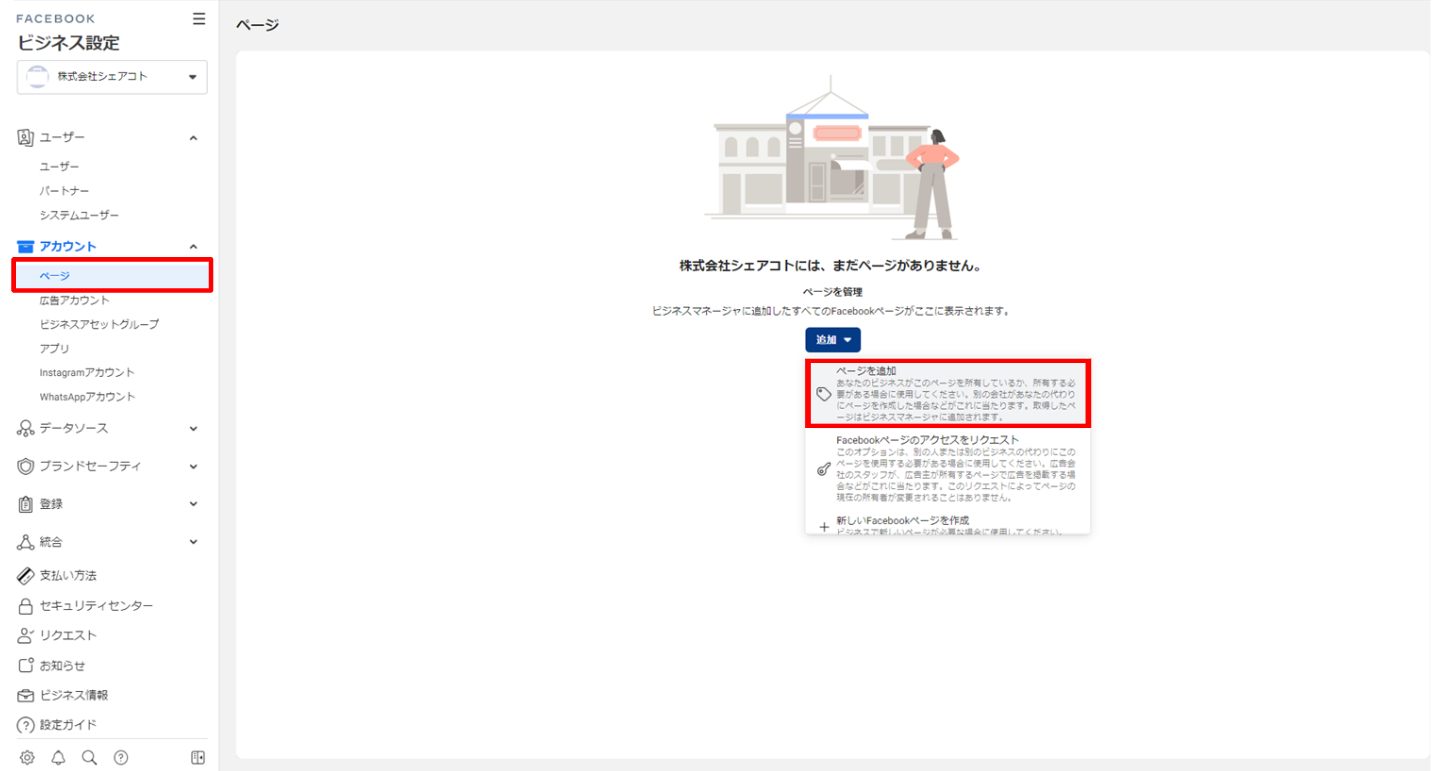Open 広告アカウント in the sidebar
The width and height of the screenshot is (1455, 771).
point(75,300)
